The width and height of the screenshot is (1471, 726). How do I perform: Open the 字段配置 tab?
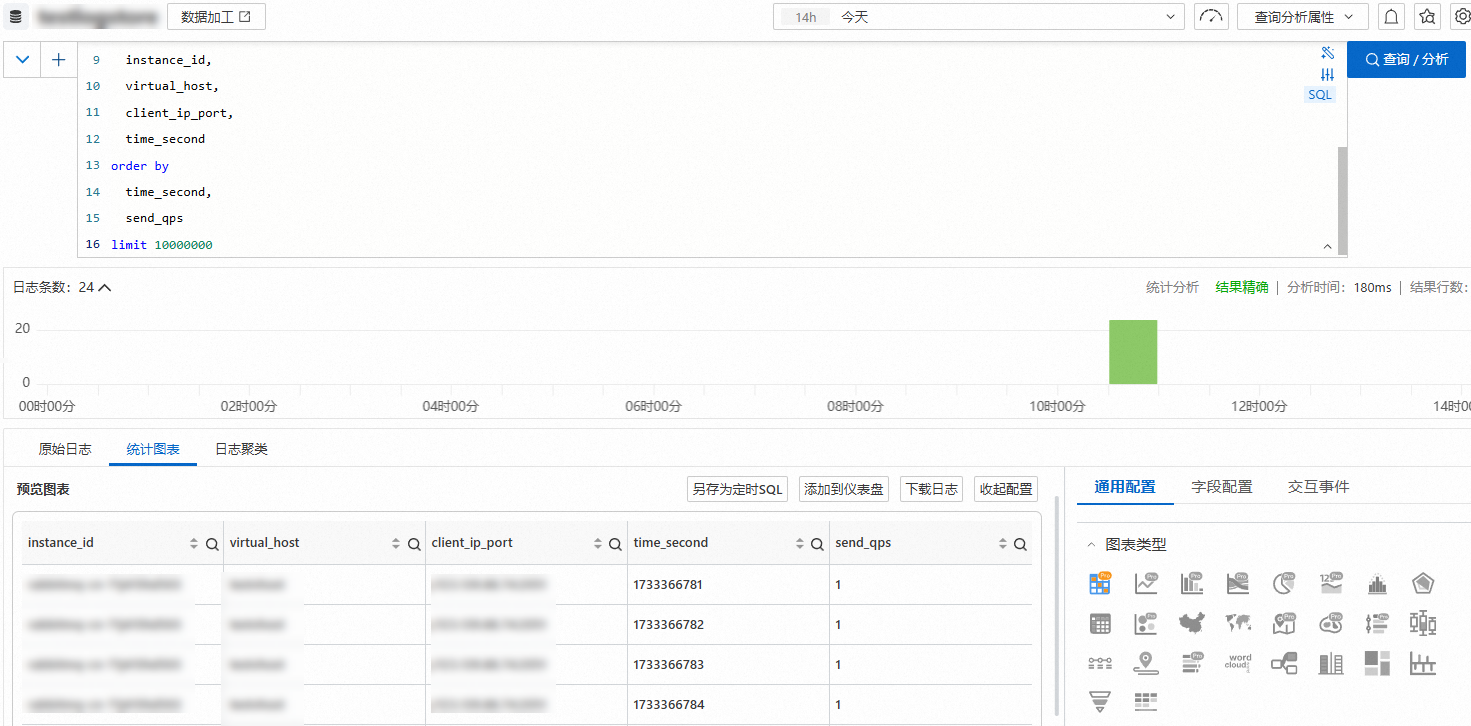(1222, 487)
